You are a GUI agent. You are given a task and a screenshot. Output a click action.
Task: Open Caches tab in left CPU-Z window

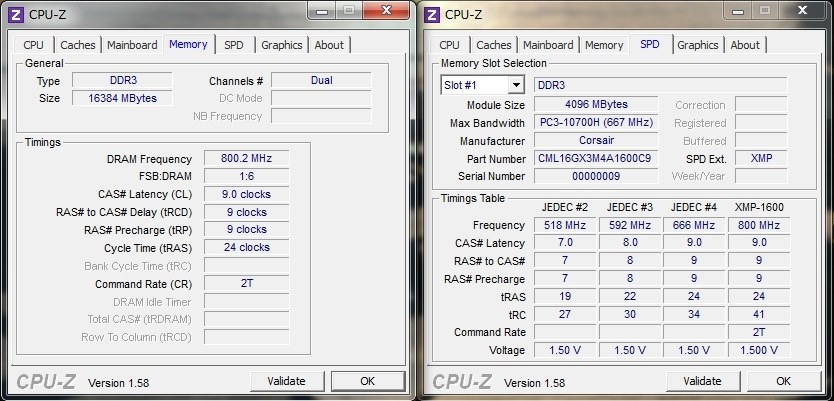tap(78, 45)
